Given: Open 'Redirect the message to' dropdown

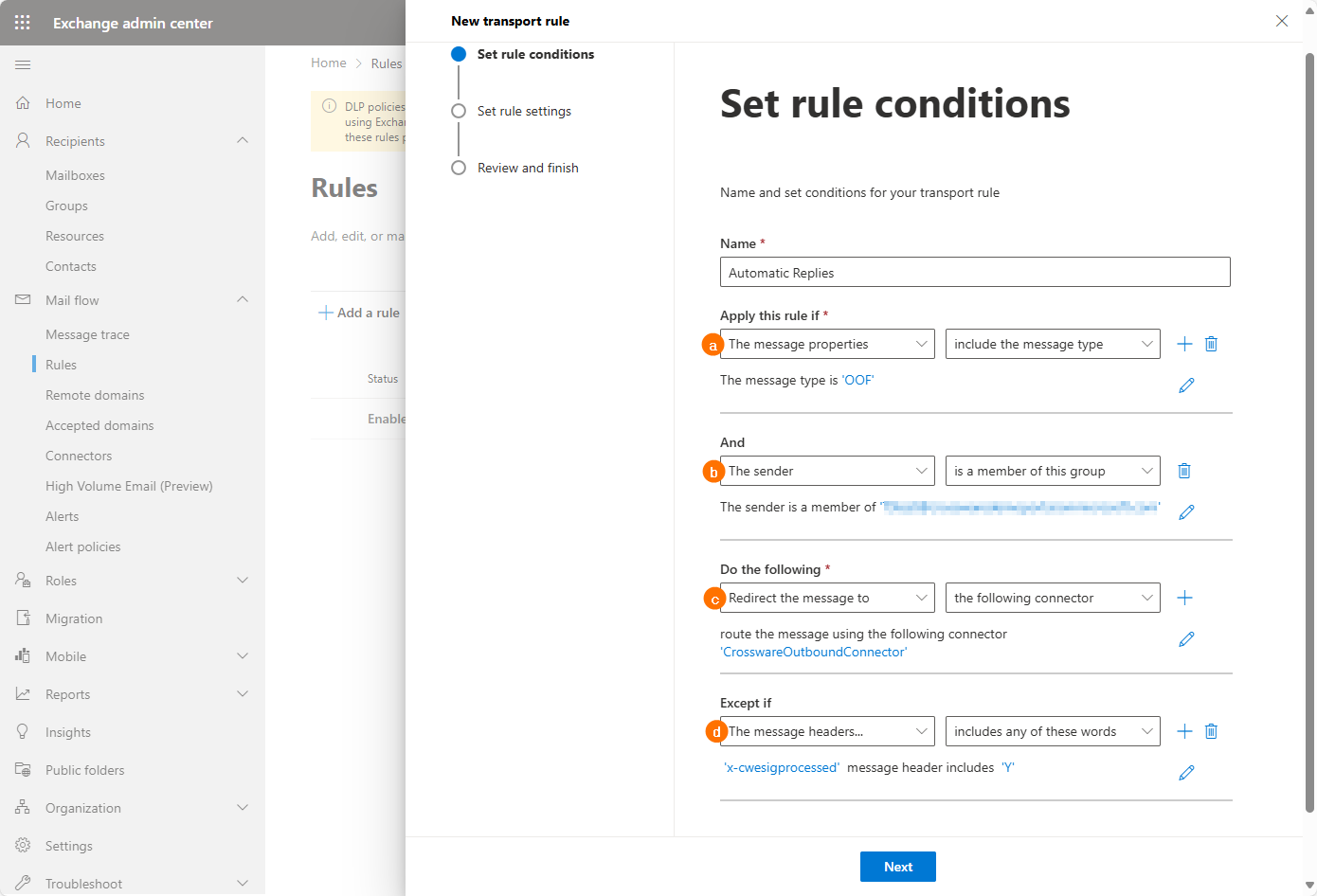Looking at the screenshot, I should click(x=827, y=598).
